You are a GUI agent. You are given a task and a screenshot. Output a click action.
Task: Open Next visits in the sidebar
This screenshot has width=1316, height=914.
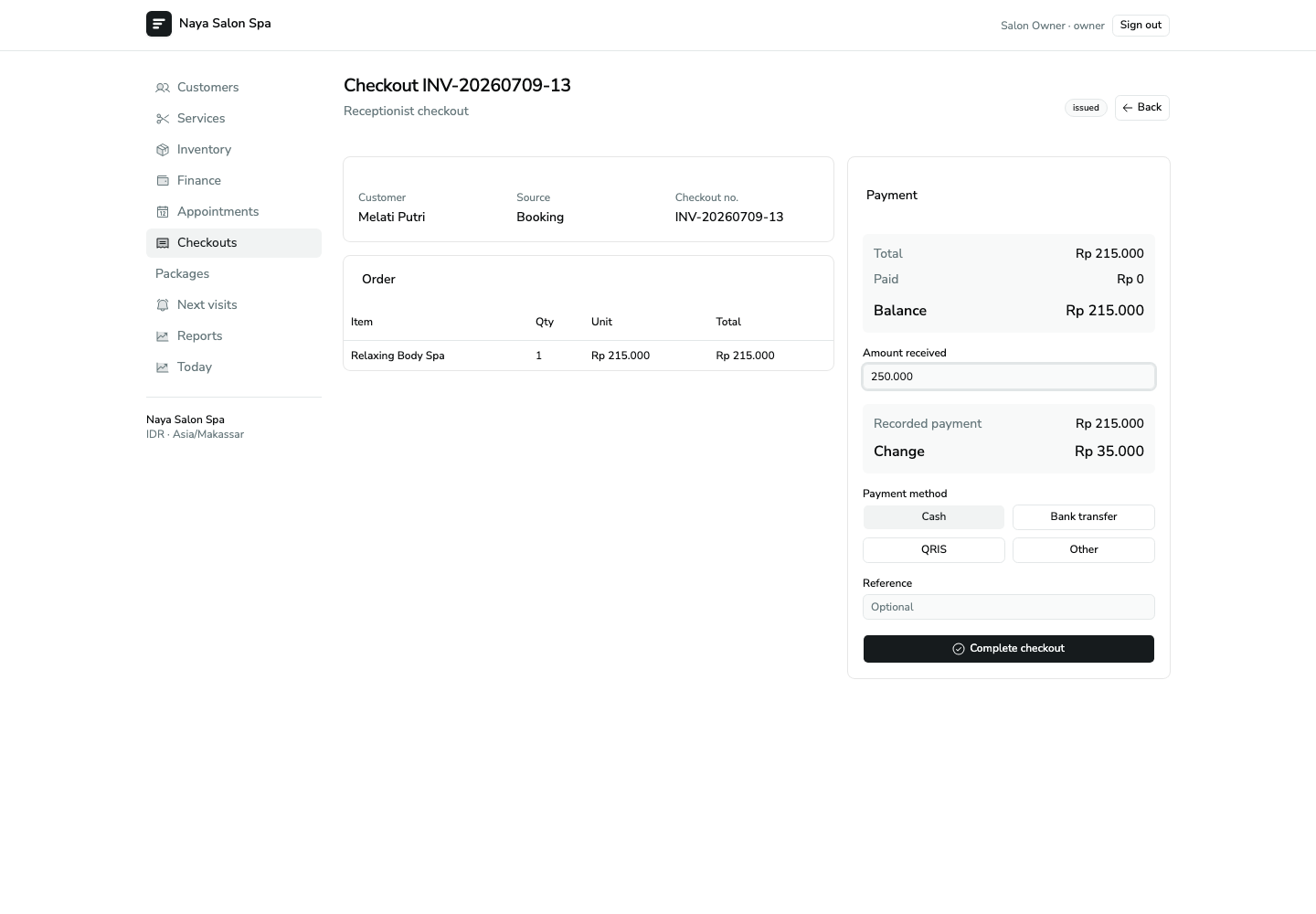[x=234, y=305]
